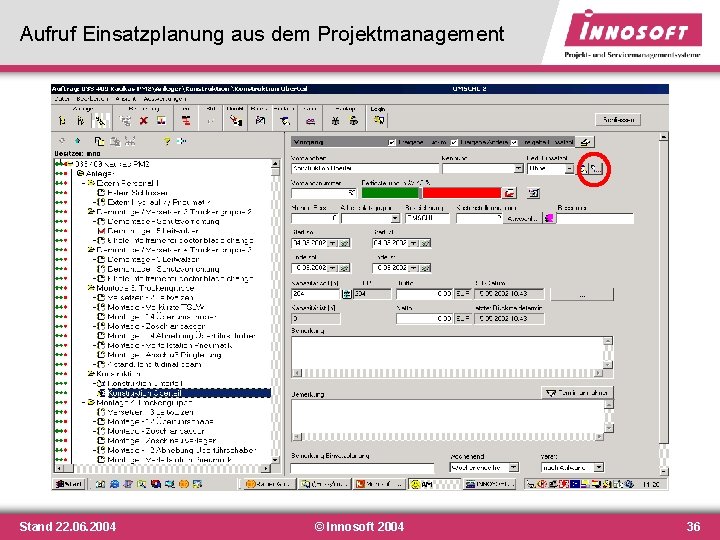Click the taskbar clock
The image size is (720, 540).
[x=651, y=484]
